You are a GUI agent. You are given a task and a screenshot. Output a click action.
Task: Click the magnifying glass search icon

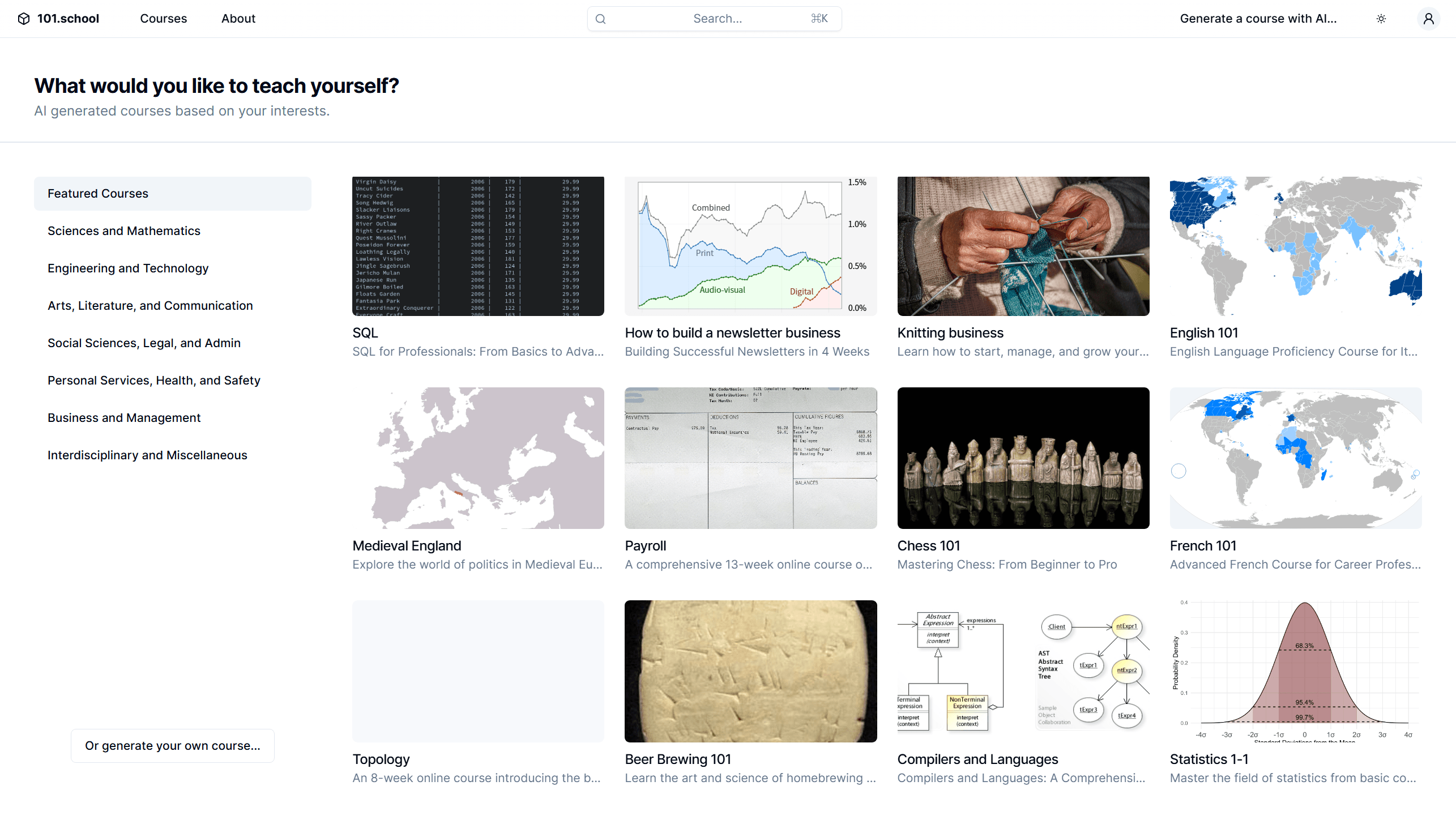tap(601, 19)
